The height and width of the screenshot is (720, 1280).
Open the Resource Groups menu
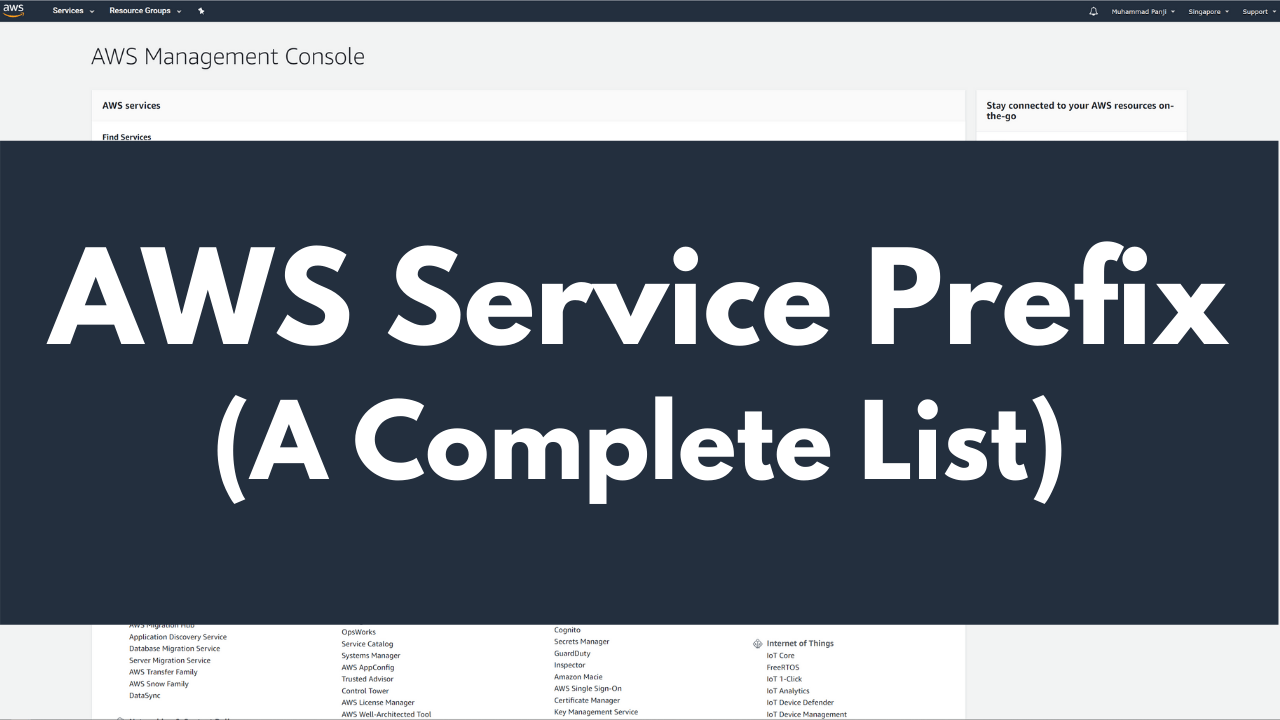click(143, 11)
